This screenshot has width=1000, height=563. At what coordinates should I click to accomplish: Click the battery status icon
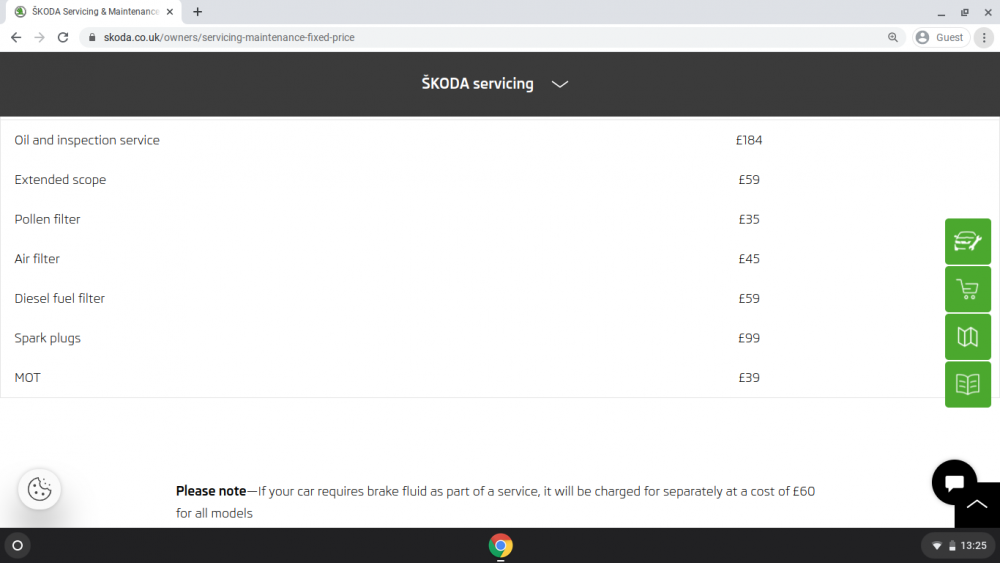pos(952,546)
